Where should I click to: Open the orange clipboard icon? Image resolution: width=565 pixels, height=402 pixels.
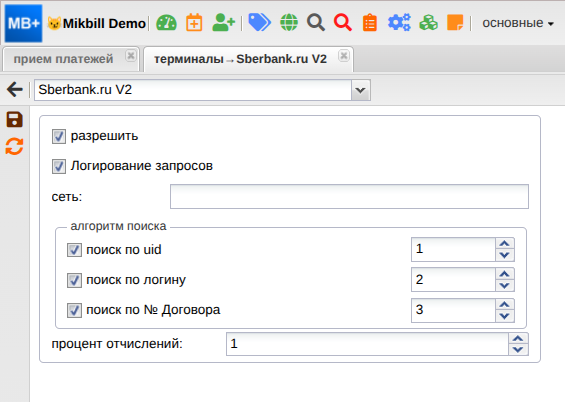point(370,23)
